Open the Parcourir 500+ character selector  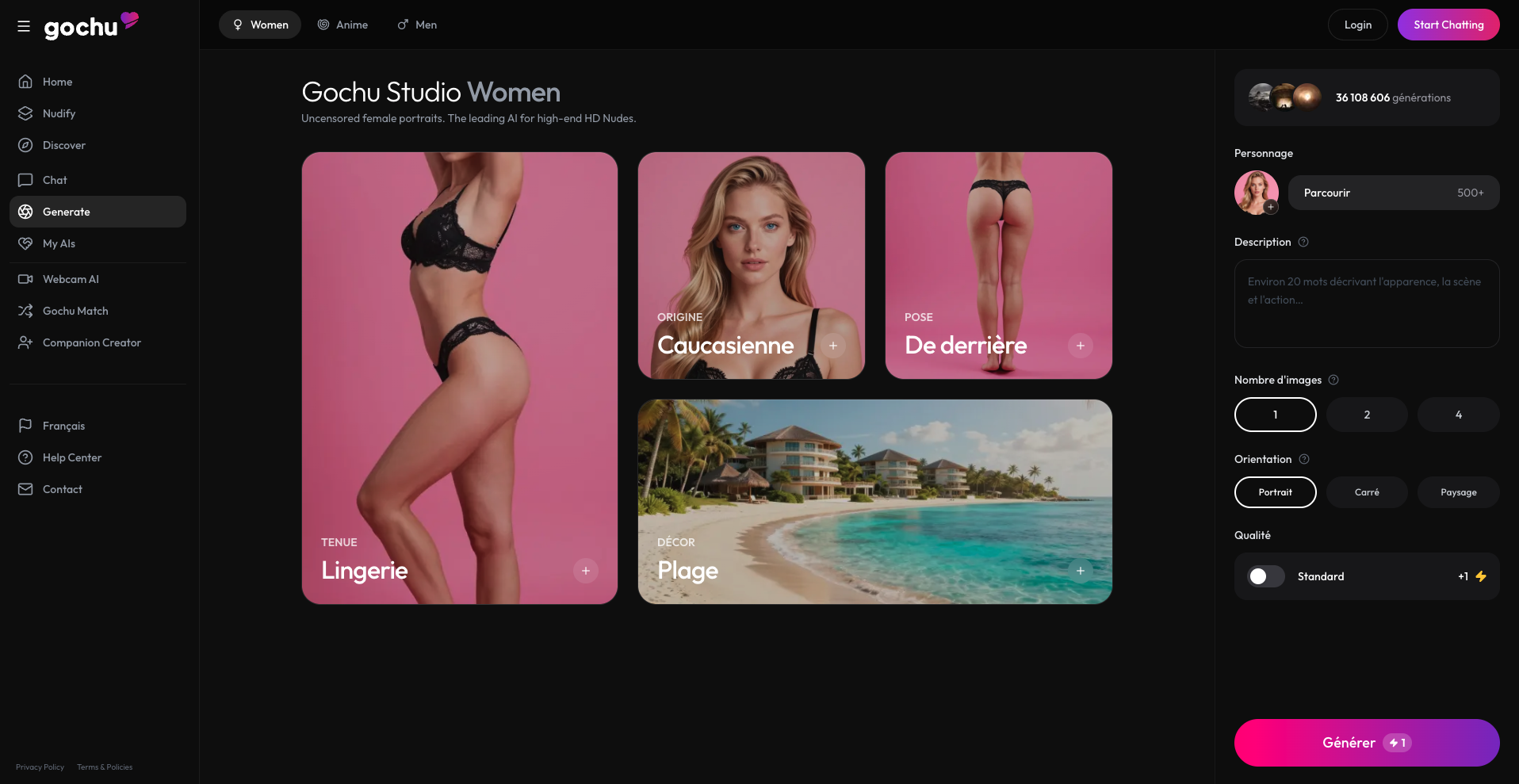[x=1394, y=193]
